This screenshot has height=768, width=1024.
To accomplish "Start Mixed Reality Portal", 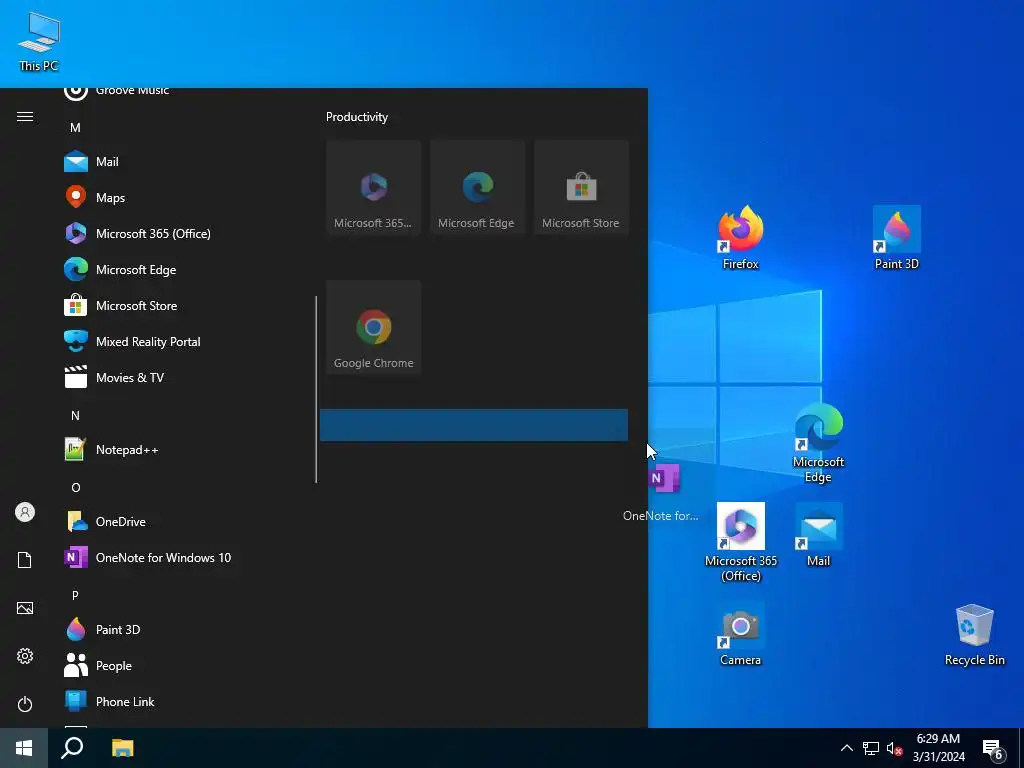I will 183,341.
